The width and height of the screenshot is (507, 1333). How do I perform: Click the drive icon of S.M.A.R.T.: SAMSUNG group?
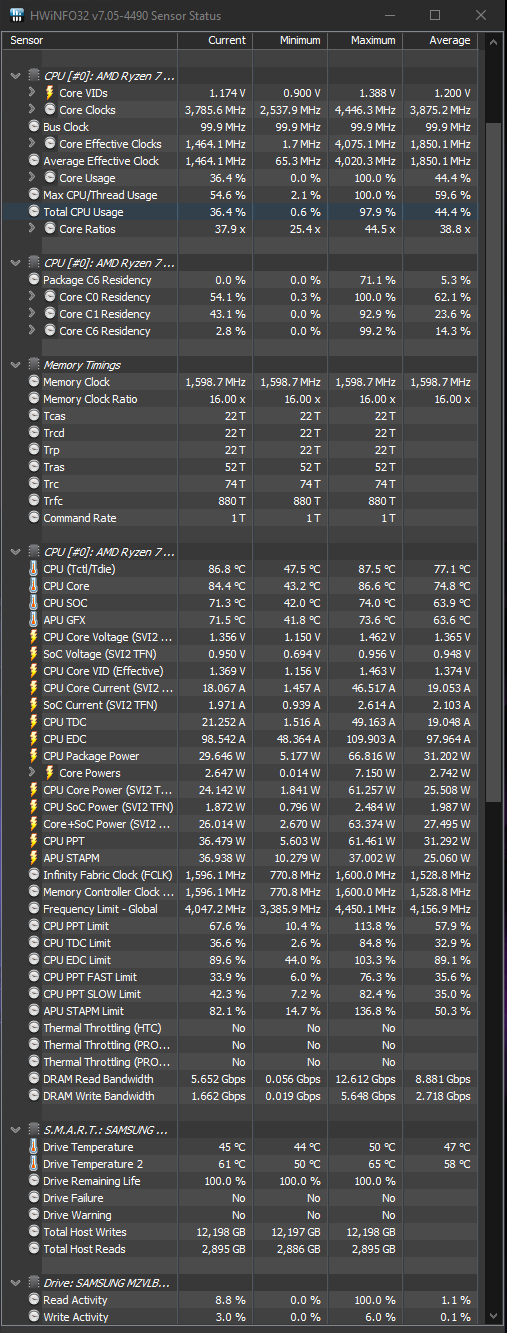(x=34, y=1130)
